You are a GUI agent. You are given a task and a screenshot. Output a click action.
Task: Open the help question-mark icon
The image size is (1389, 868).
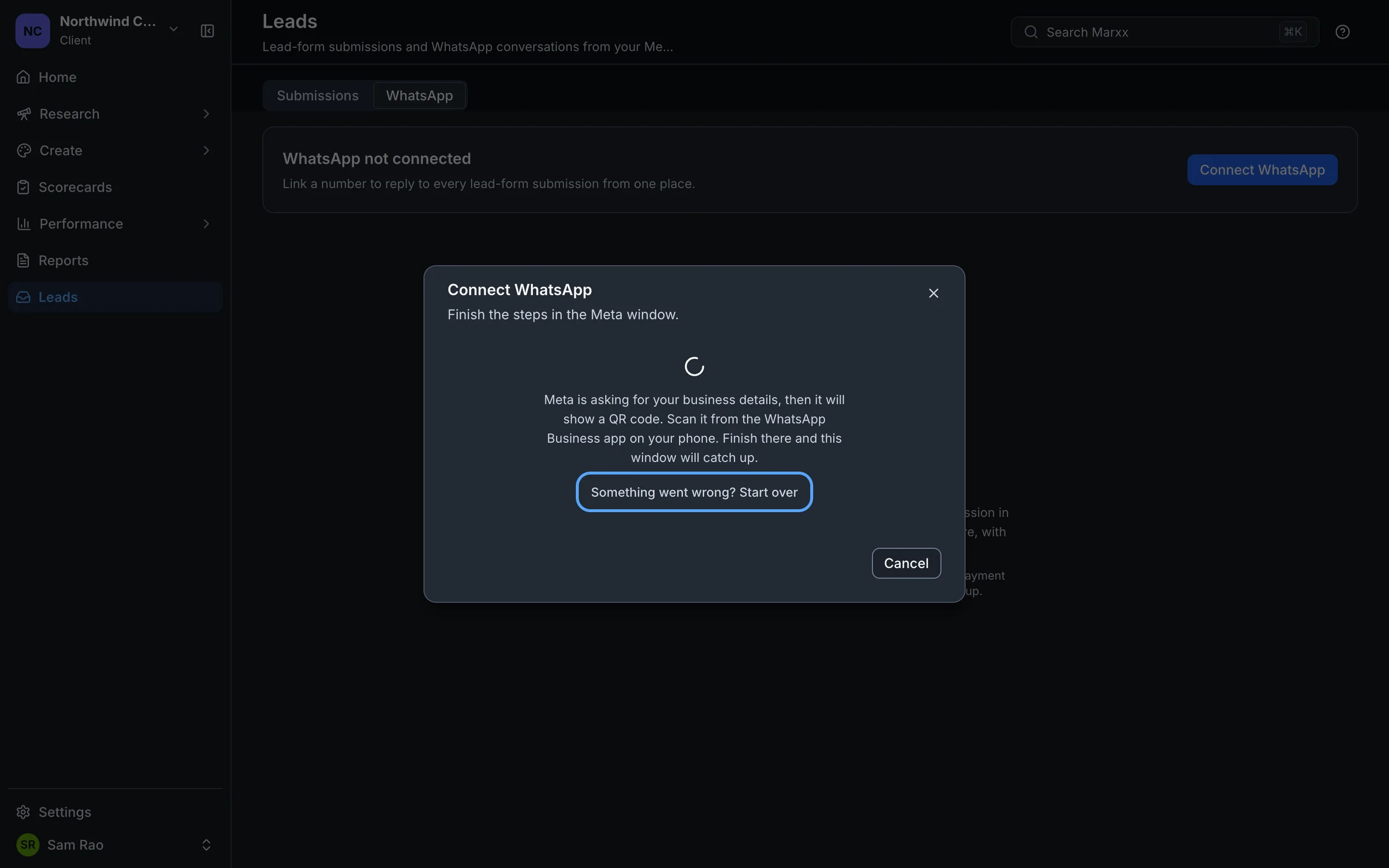1342,32
